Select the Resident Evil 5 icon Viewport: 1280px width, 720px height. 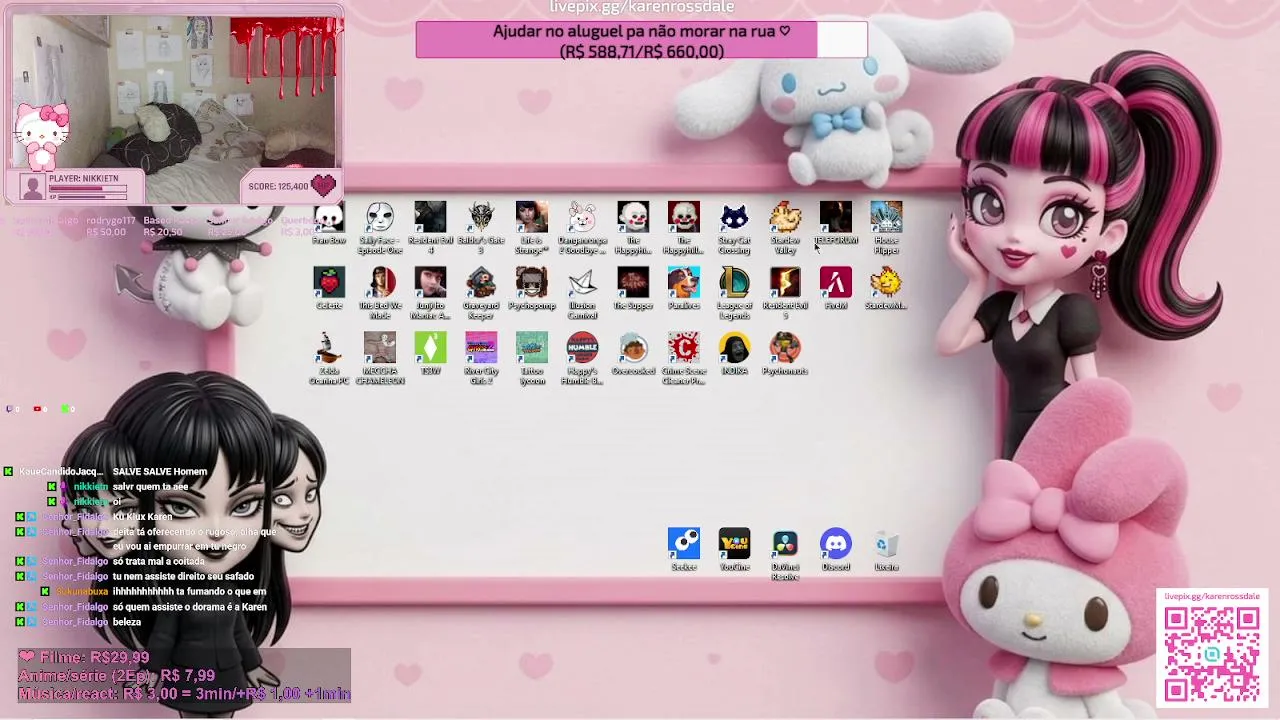(785, 293)
